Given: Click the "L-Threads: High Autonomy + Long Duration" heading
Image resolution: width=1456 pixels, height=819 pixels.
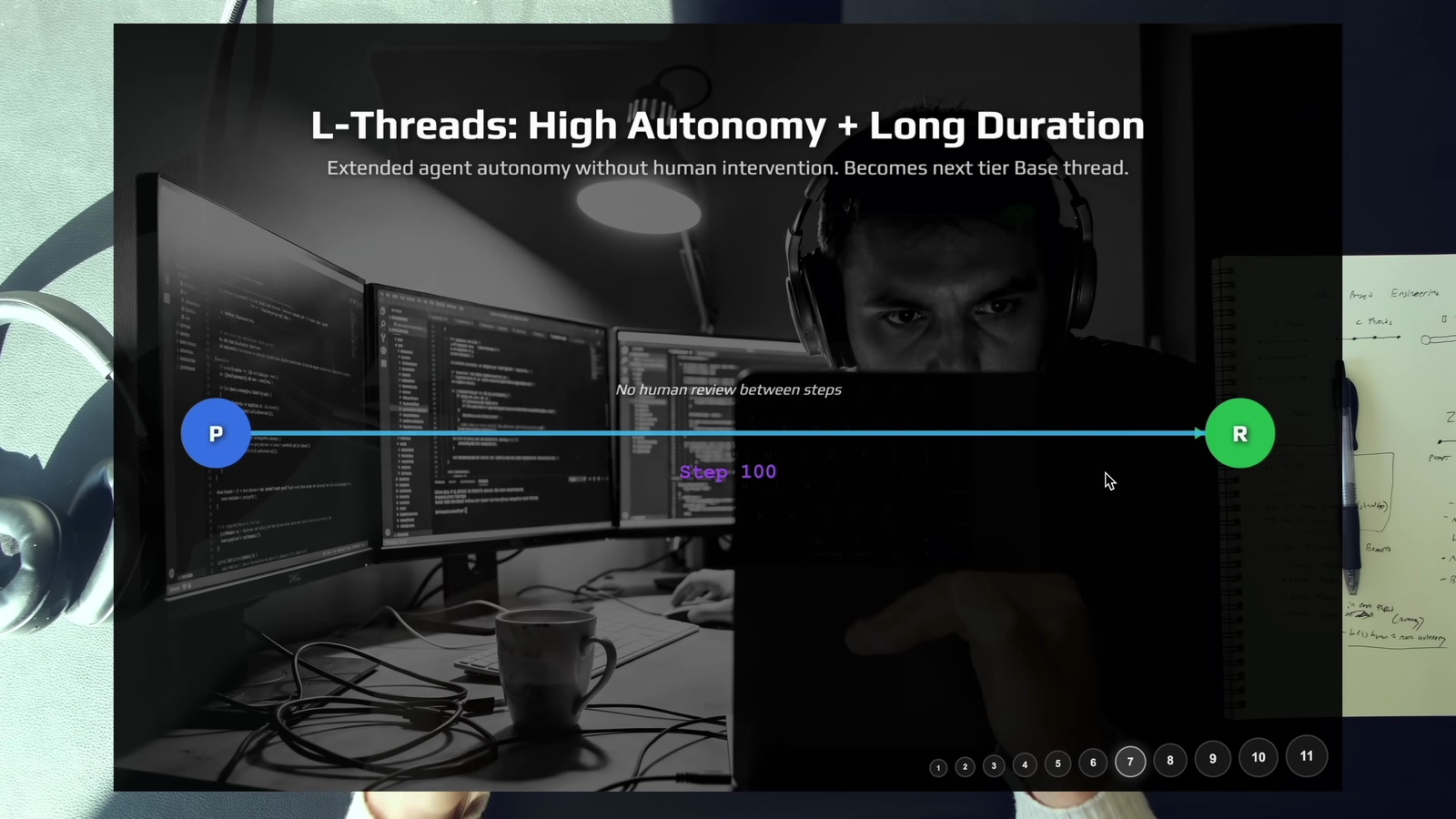Looking at the screenshot, I should (x=727, y=126).
